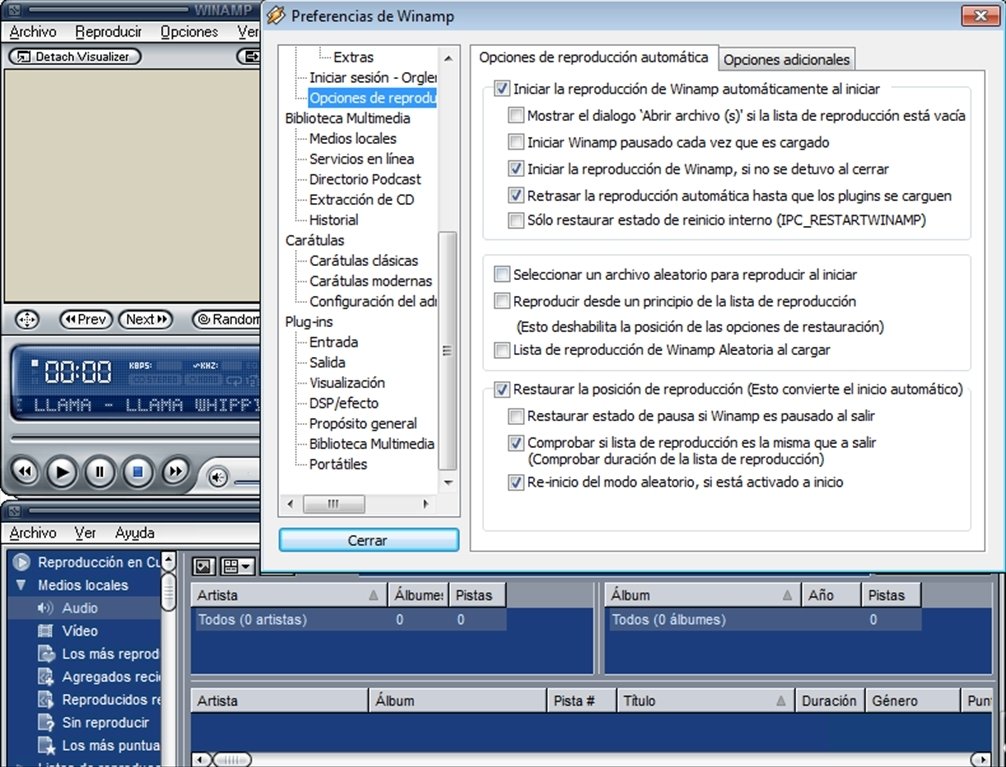Screen dimensions: 1006x767
Task: Select the Los más reproducidos library item
Action: coord(98,654)
